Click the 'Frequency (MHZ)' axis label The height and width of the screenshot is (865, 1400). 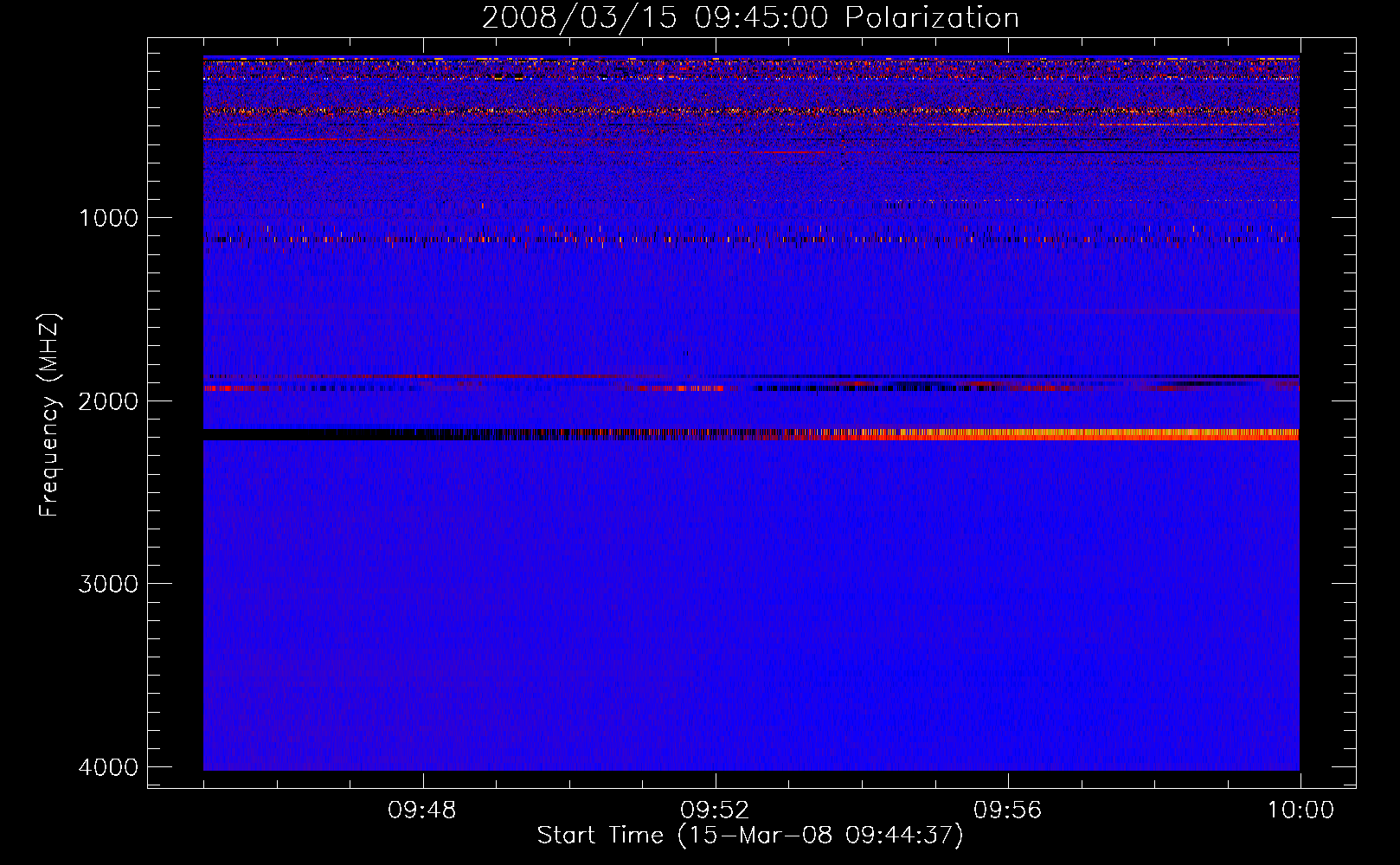(x=49, y=415)
